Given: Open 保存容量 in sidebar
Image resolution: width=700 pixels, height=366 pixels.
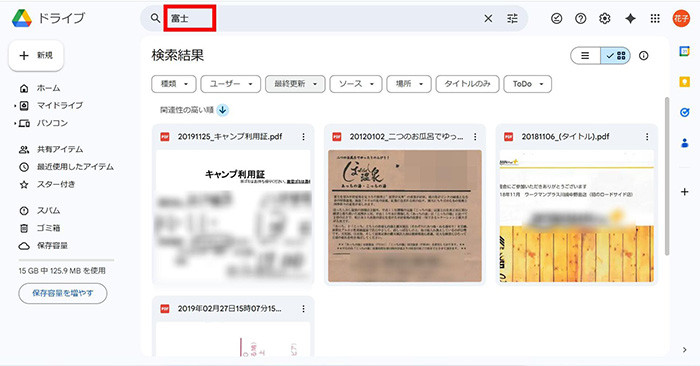Looking at the screenshot, I should pyautogui.click(x=52, y=245).
